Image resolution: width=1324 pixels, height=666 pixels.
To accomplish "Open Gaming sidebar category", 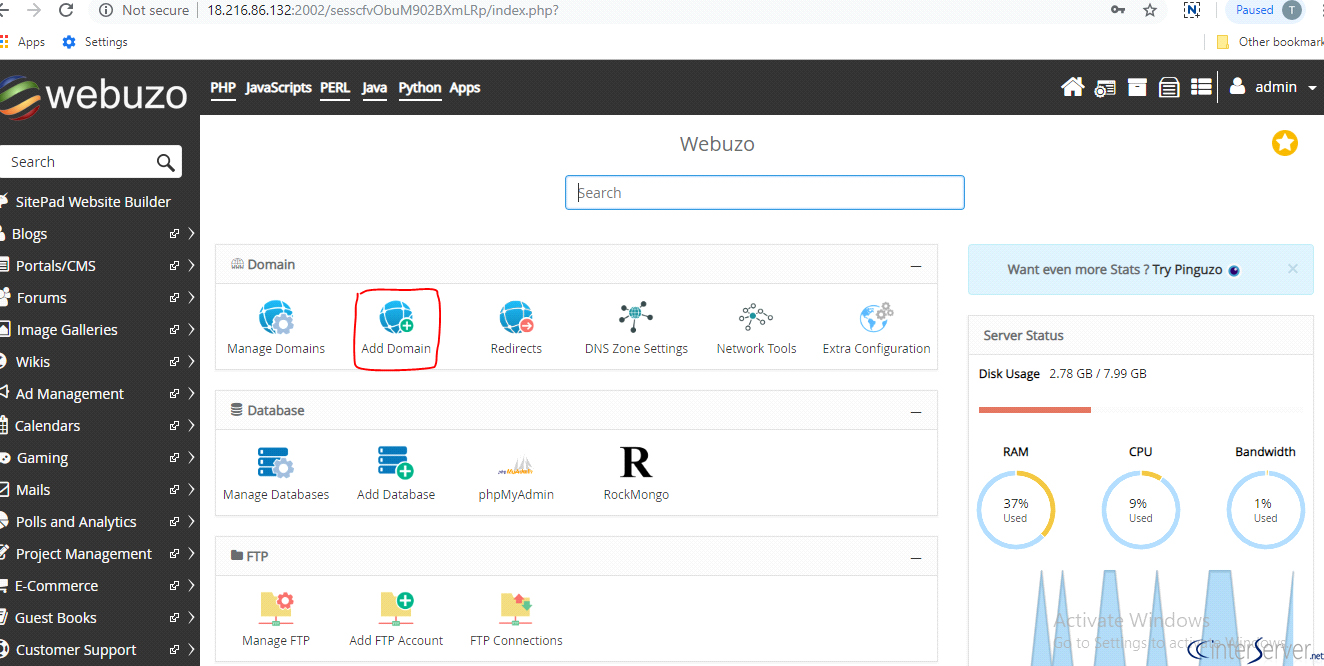I will [42, 458].
